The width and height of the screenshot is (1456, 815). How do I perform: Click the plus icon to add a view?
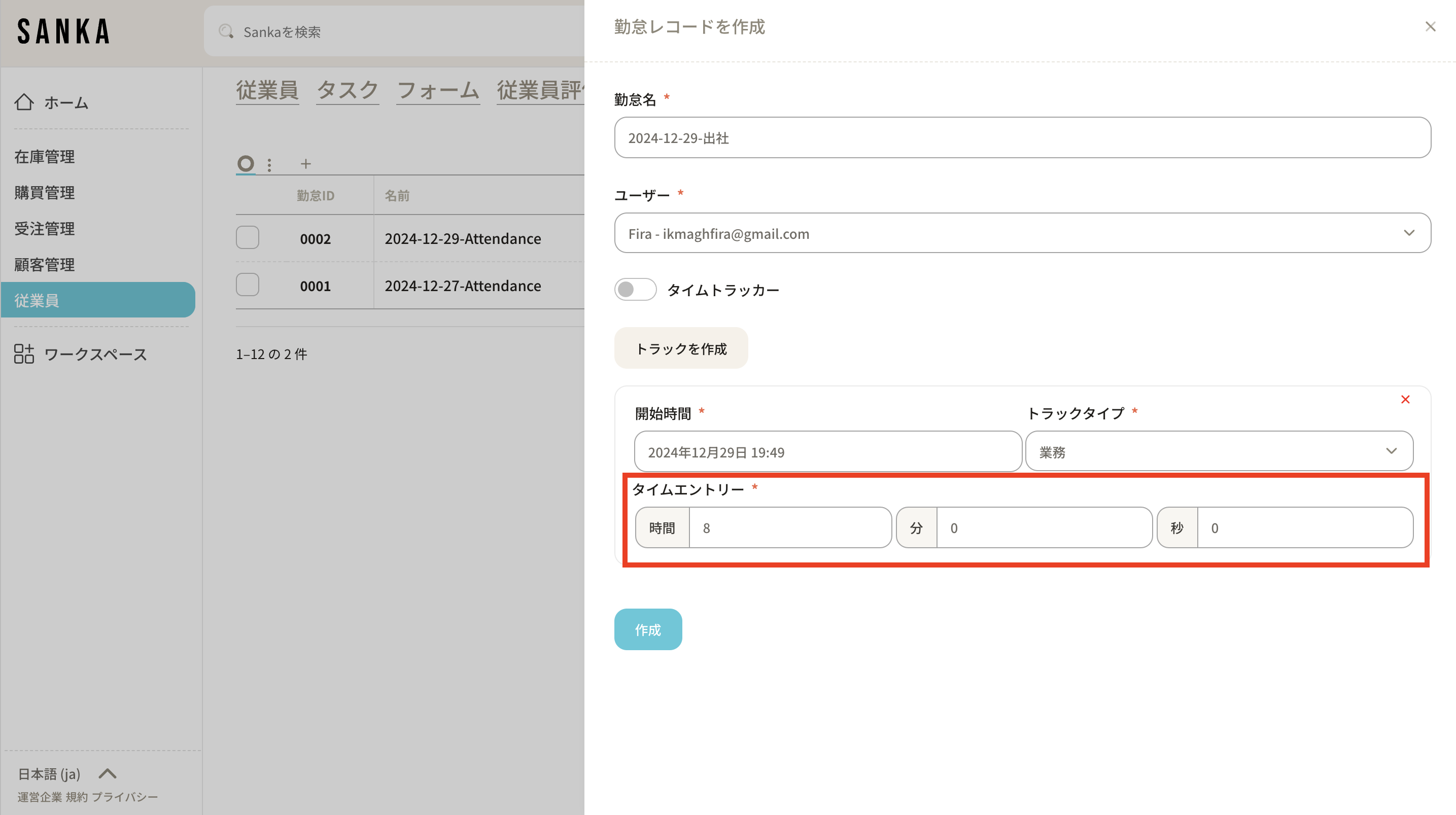tap(306, 164)
